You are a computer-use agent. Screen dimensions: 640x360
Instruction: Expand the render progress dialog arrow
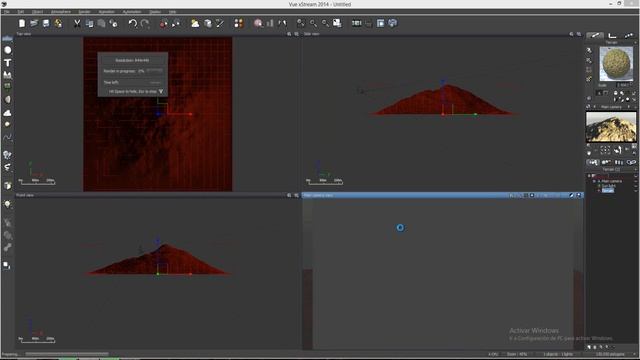(161, 91)
